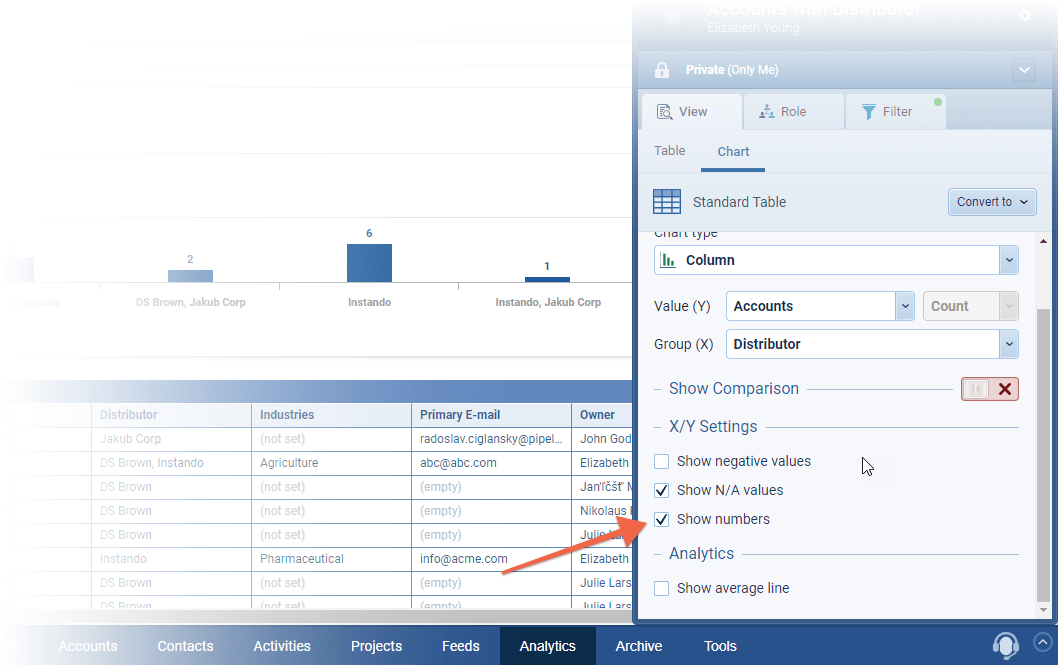
Task: Expand the Private sharing dropdown chevron
Action: (x=1023, y=70)
